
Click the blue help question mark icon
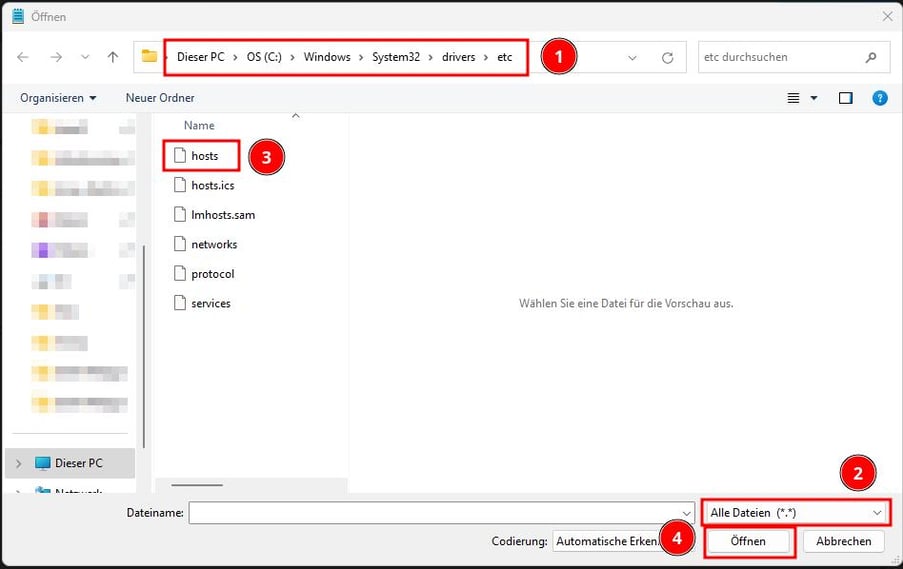(879, 98)
